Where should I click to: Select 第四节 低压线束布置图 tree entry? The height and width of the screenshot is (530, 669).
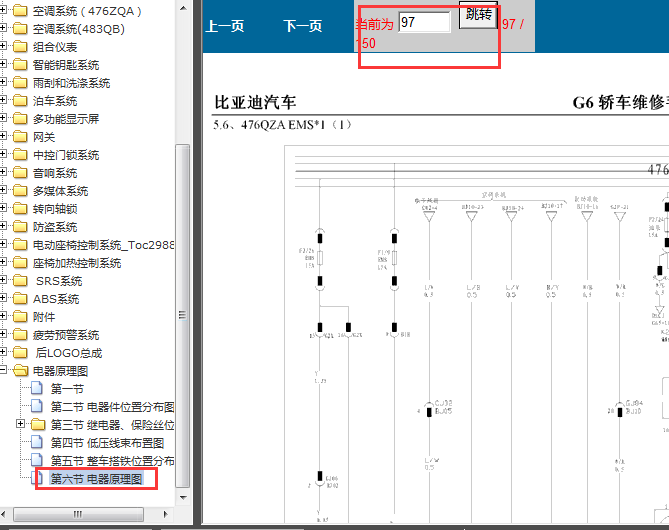click(x=108, y=443)
